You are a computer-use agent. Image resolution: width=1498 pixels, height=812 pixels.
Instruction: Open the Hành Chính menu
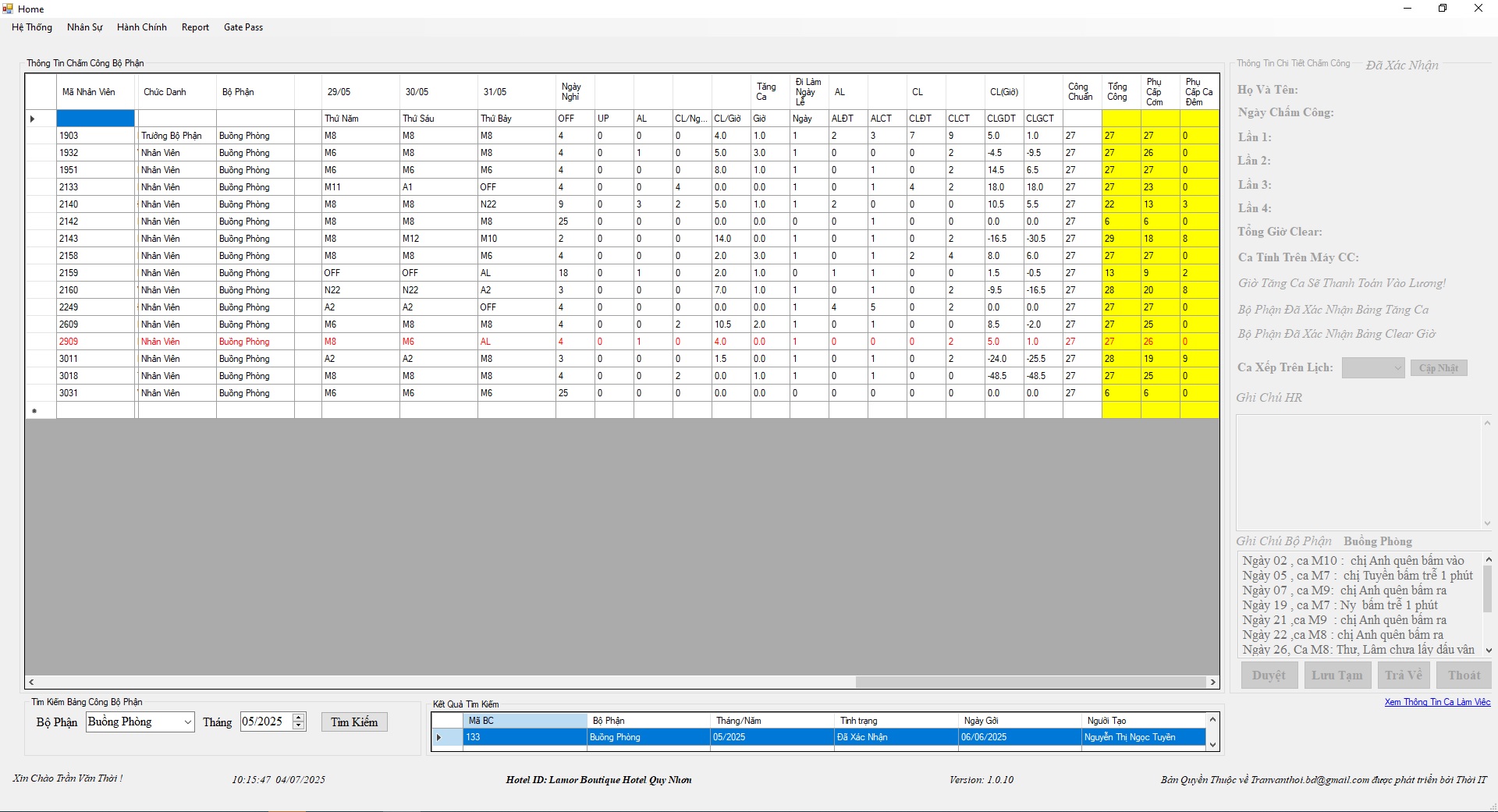pos(141,27)
